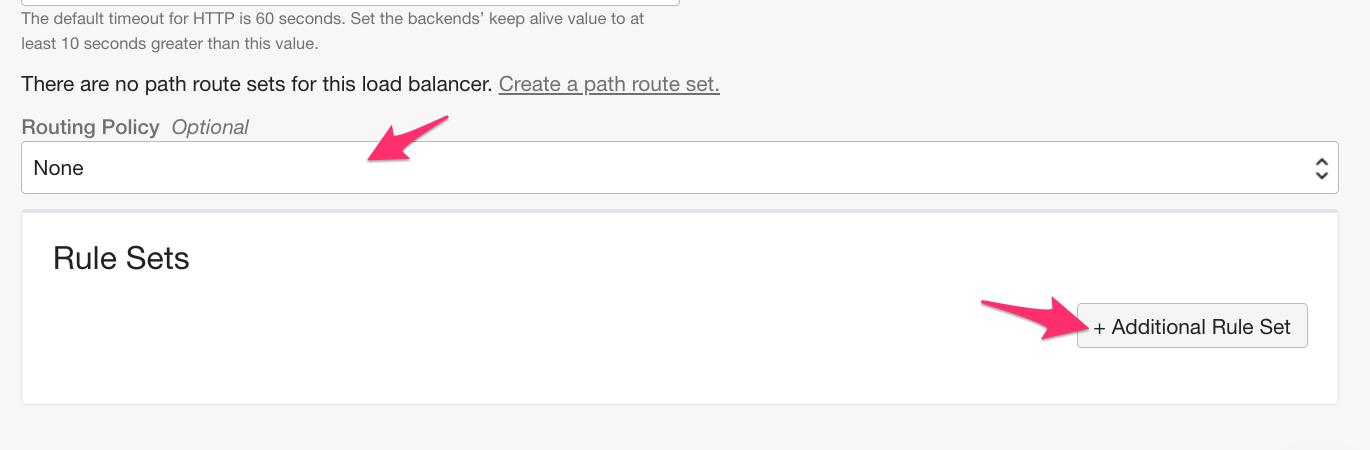Click the no path route sets message
Image resolution: width=1370 pixels, height=450 pixels.
257,84
